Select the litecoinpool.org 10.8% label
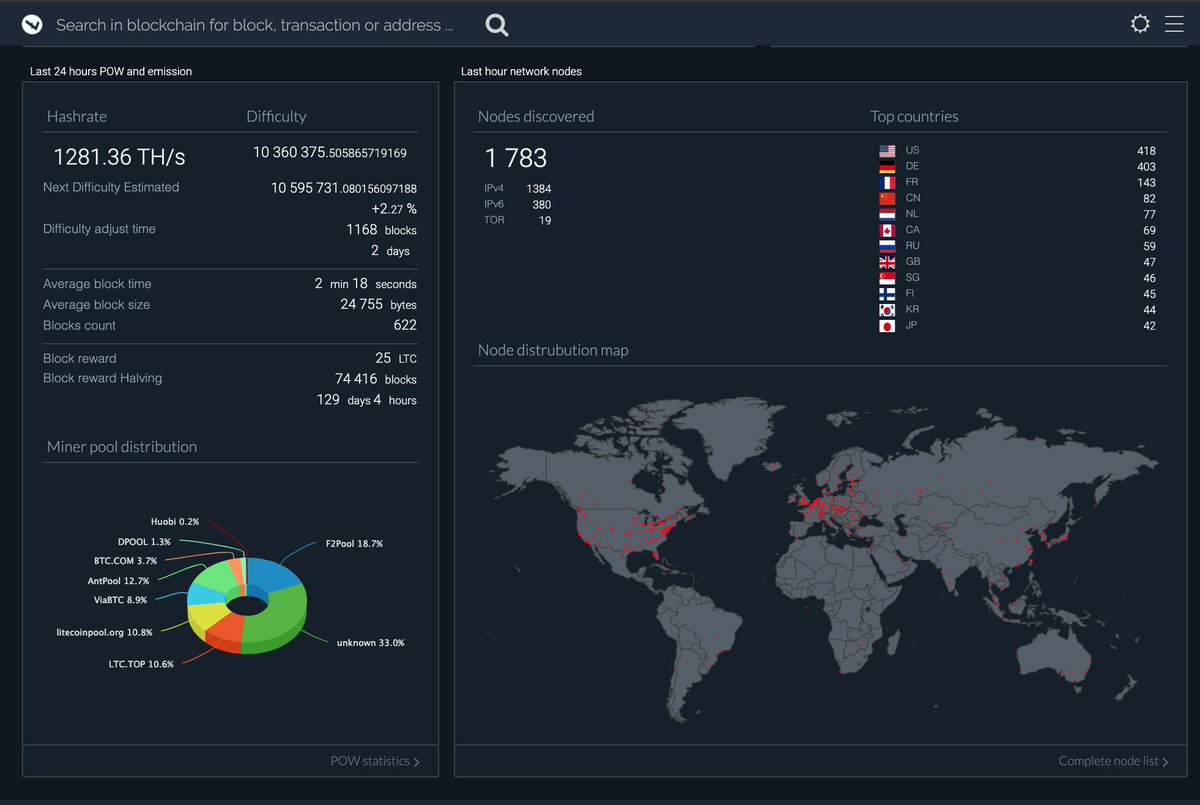The width and height of the screenshot is (1200, 805). tap(104, 632)
